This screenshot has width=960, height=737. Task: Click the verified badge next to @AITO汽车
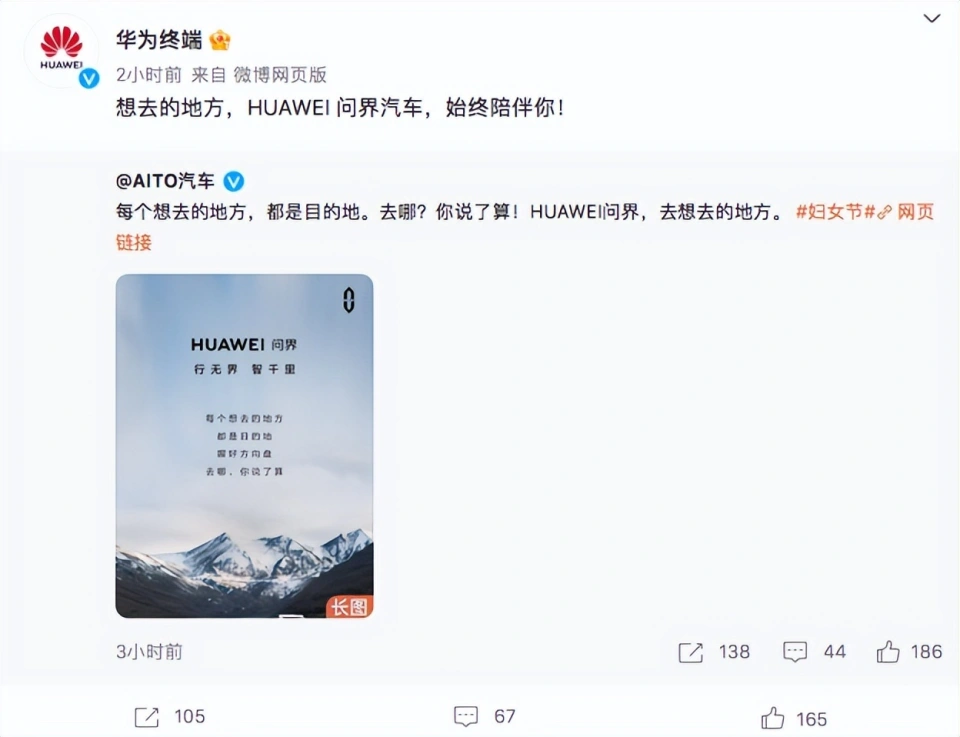(x=233, y=181)
